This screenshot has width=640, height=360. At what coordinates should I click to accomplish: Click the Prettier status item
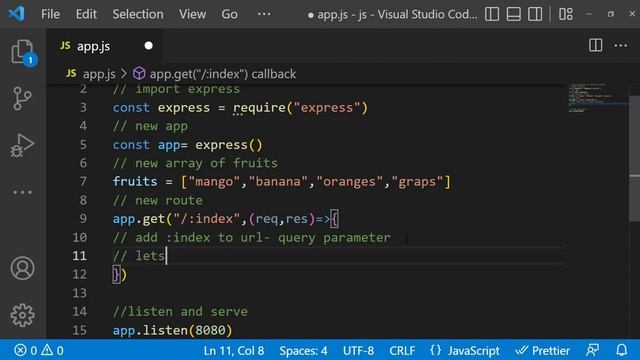tap(542, 351)
